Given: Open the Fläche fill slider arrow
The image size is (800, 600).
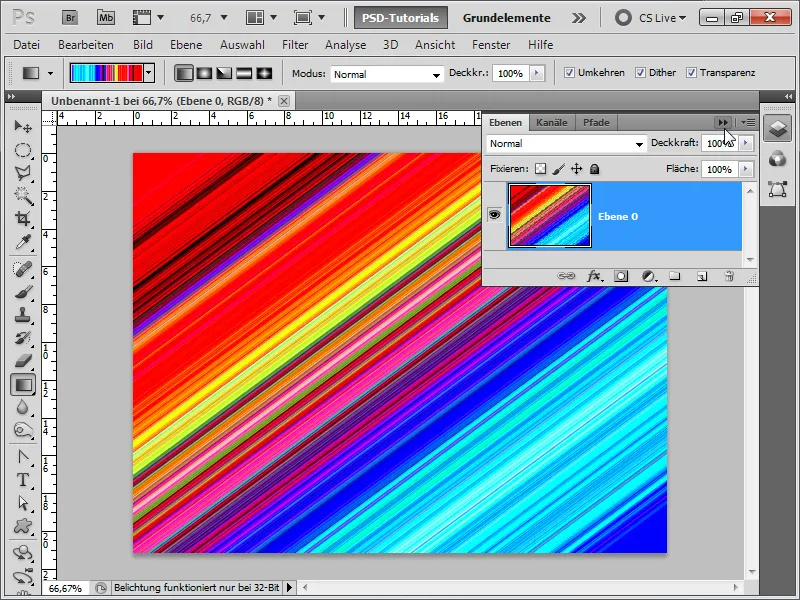Looking at the screenshot, I should pyautogui.click(x=745, y=169).
